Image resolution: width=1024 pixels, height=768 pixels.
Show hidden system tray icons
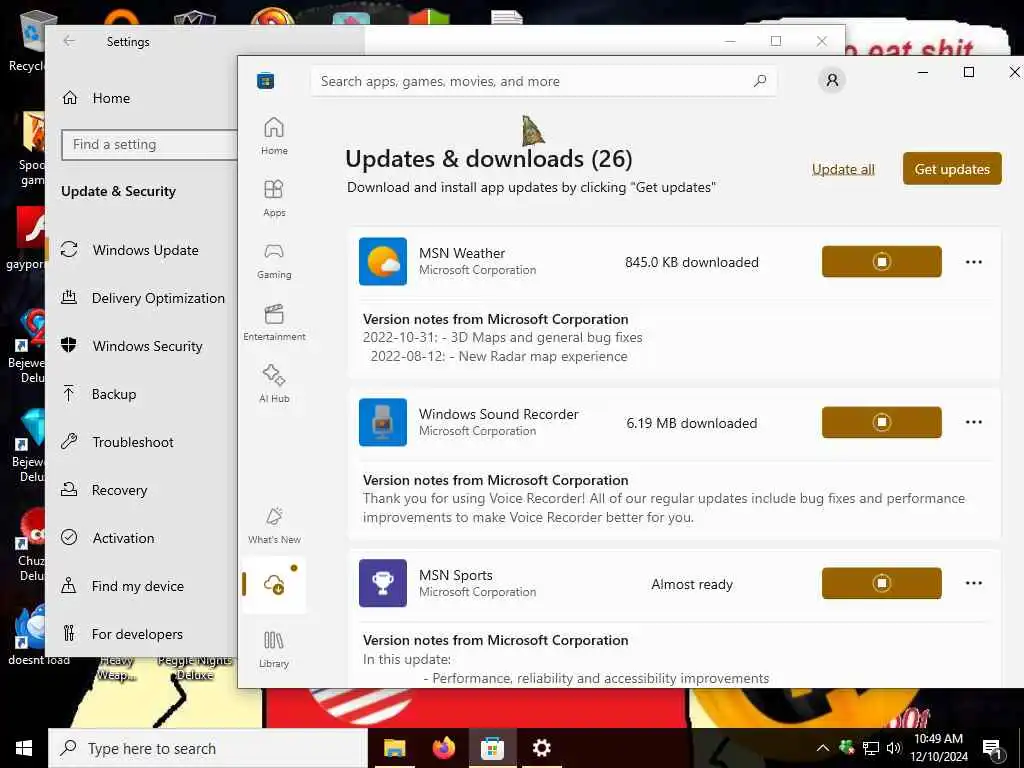click(x=823, y=748)
